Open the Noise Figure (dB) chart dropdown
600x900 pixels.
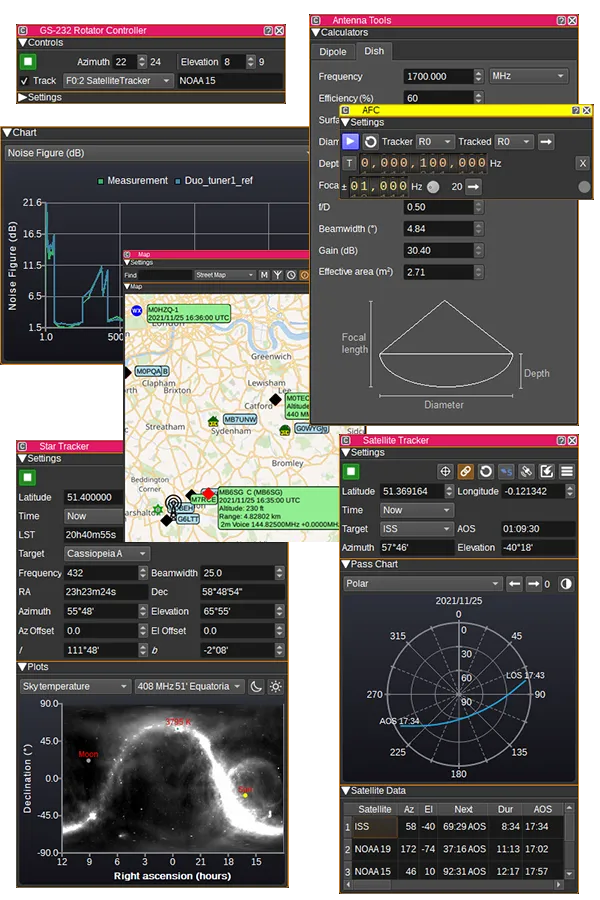pos(156,153)
